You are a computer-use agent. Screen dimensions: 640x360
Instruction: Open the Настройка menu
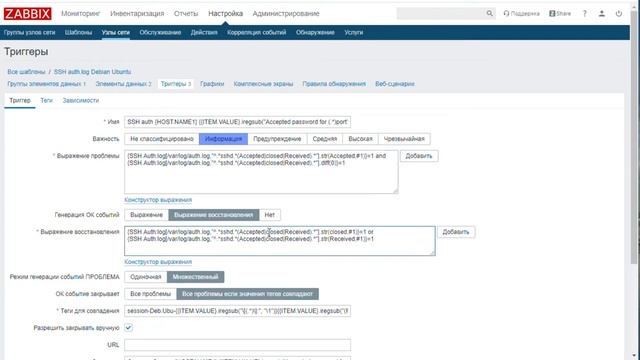pos(225,13)
